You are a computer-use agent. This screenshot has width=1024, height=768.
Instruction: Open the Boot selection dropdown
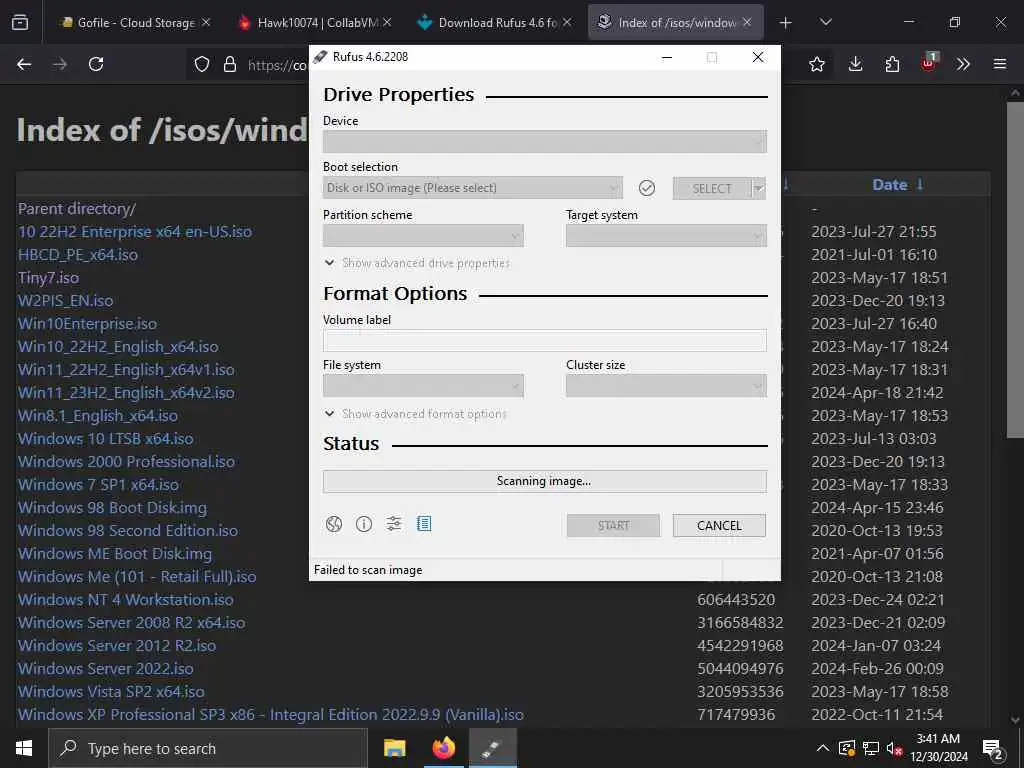(472, 188)
